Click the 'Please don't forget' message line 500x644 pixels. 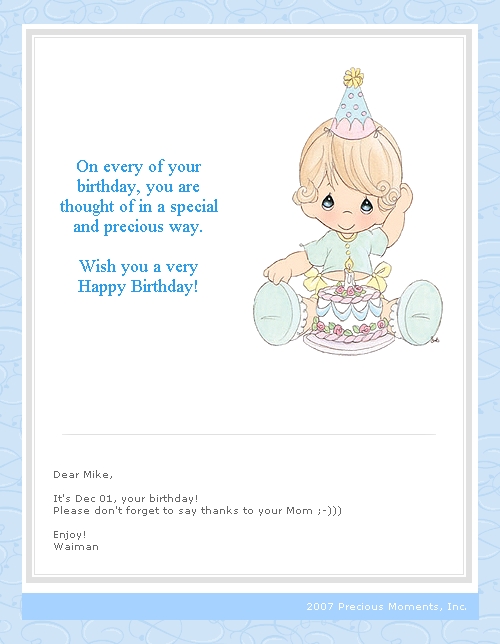197,511
